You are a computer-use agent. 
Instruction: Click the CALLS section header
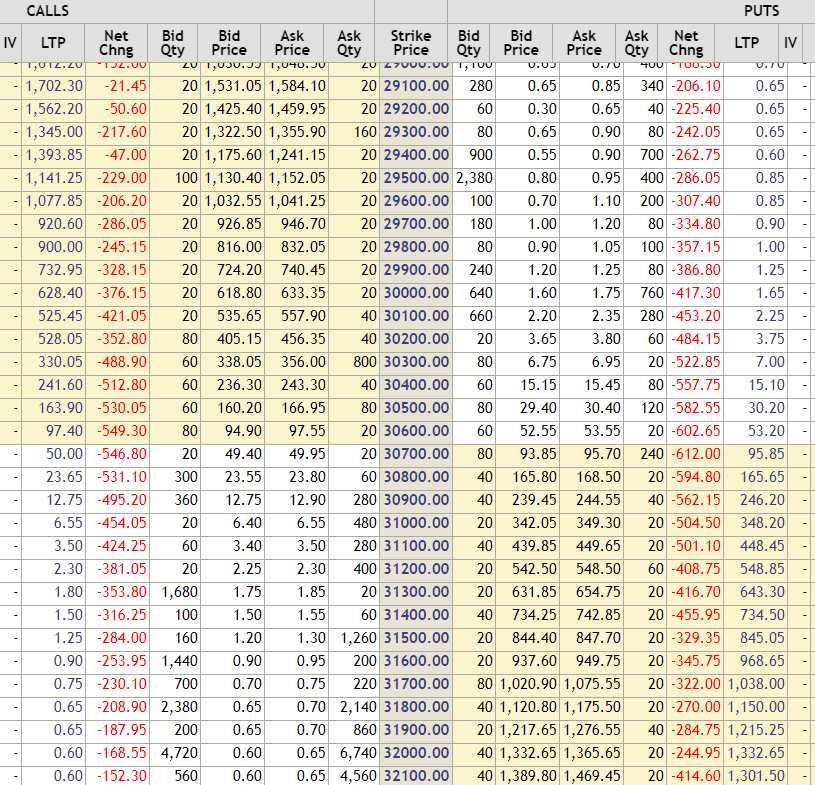click(x=47, y=11)
